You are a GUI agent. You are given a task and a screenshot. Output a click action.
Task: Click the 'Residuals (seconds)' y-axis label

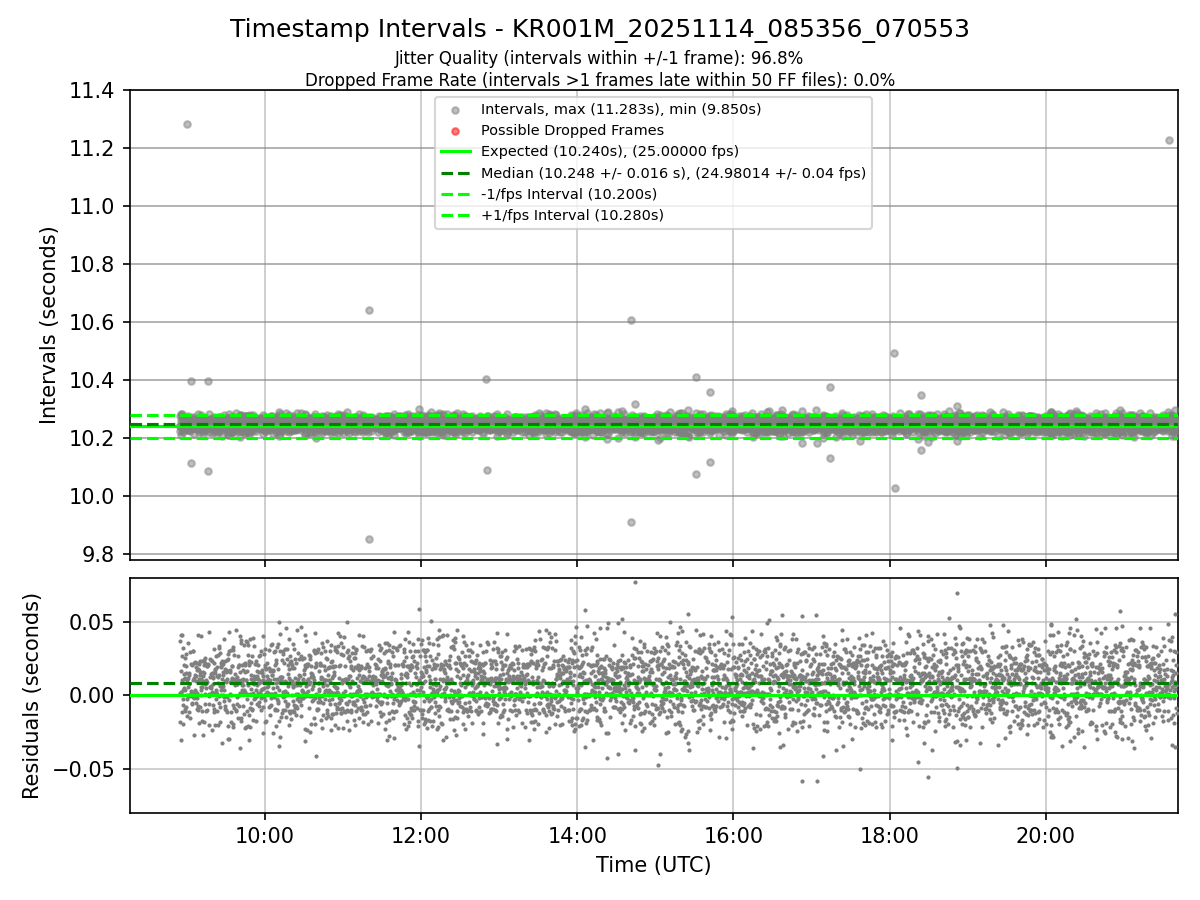click(32, 696)
